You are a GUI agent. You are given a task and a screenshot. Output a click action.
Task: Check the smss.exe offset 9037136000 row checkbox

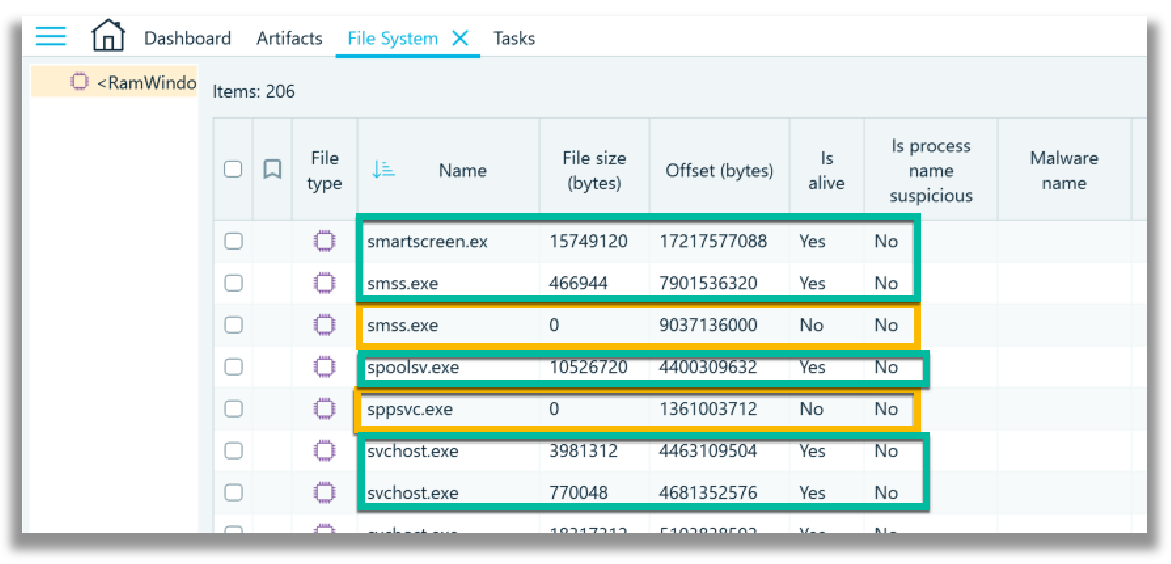pos(234,325)
